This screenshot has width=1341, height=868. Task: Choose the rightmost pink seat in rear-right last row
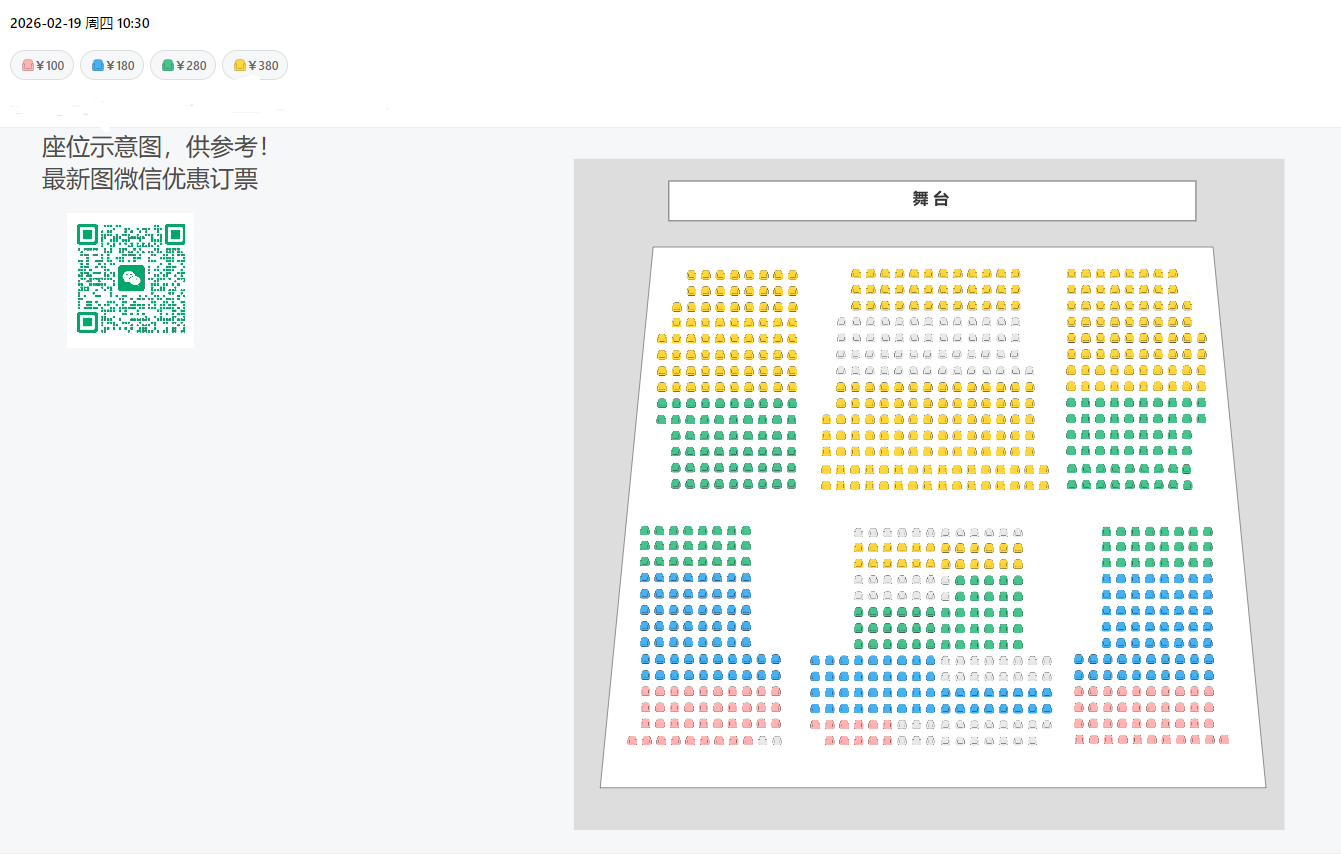[1224, 740]
